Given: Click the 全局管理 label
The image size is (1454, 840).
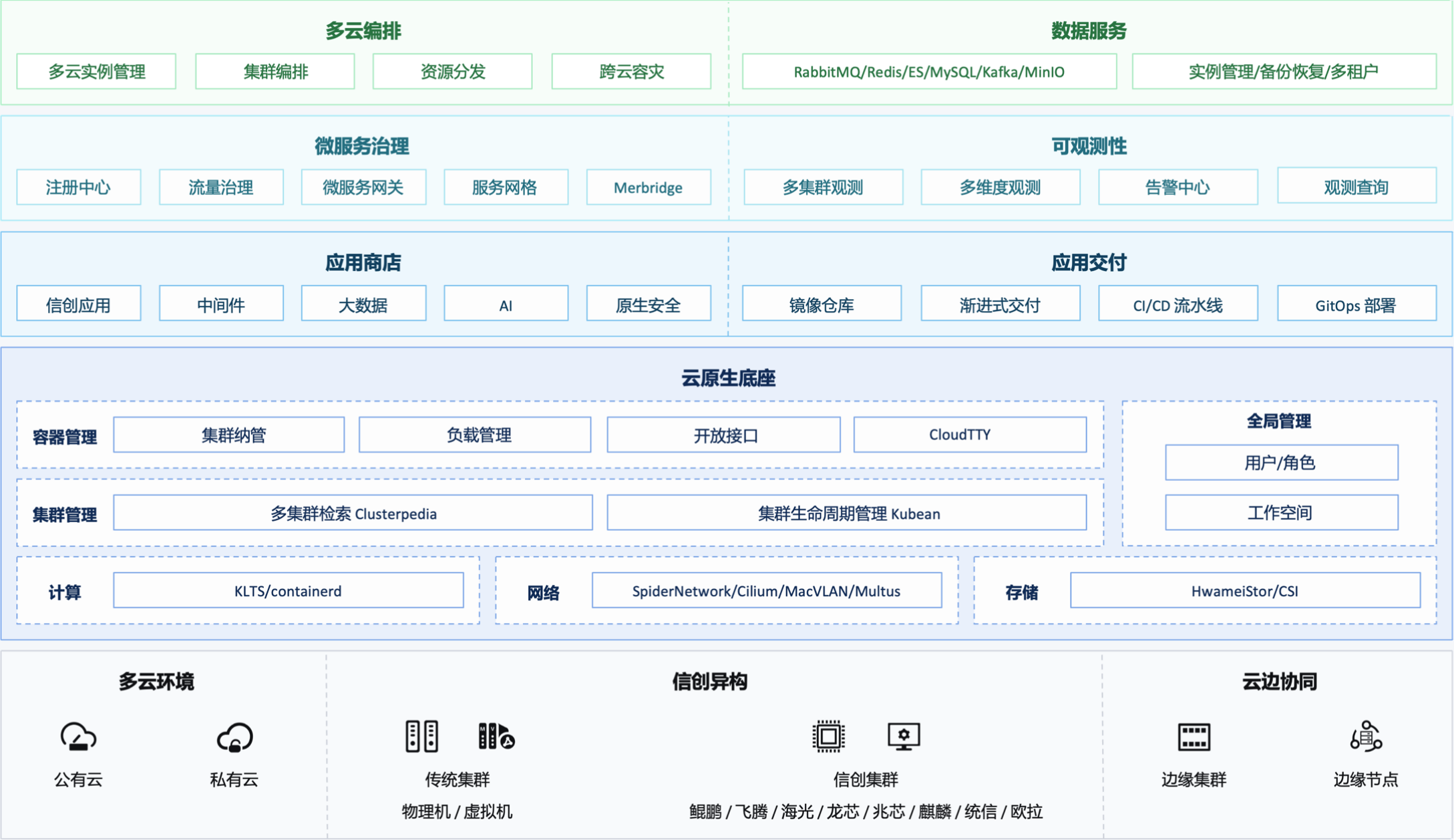Looking at the screenshot, I should tap(1278, 421).
